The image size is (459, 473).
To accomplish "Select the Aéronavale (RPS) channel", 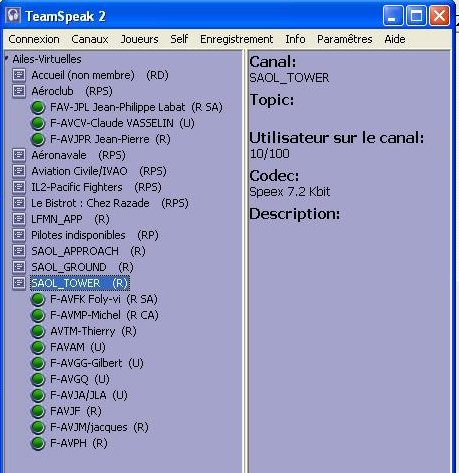I will click(78, 155).
